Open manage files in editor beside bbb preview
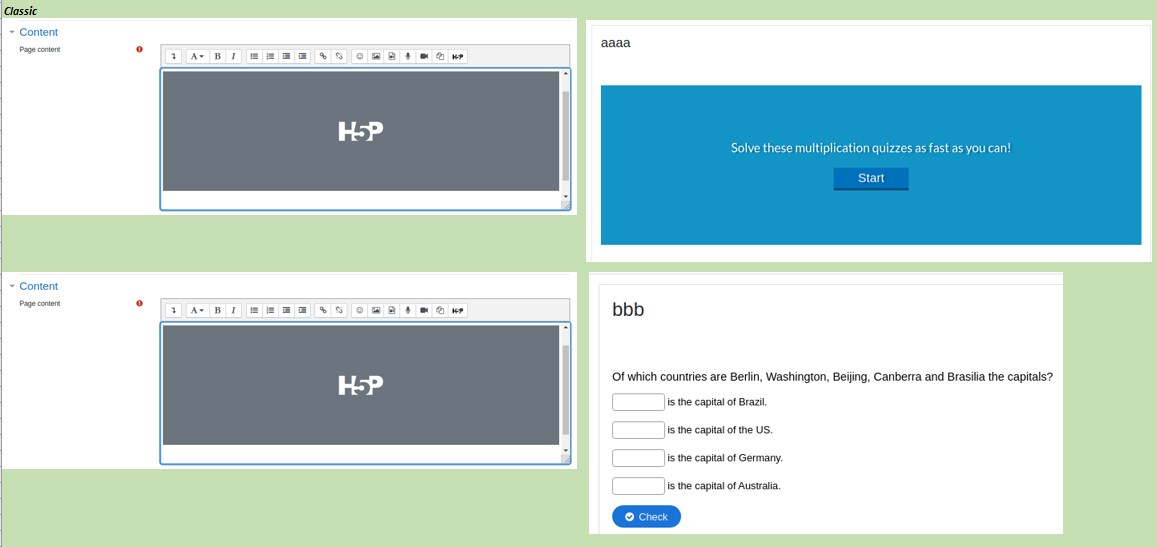The image size is (1157, 547). click(x=441, y=310)
